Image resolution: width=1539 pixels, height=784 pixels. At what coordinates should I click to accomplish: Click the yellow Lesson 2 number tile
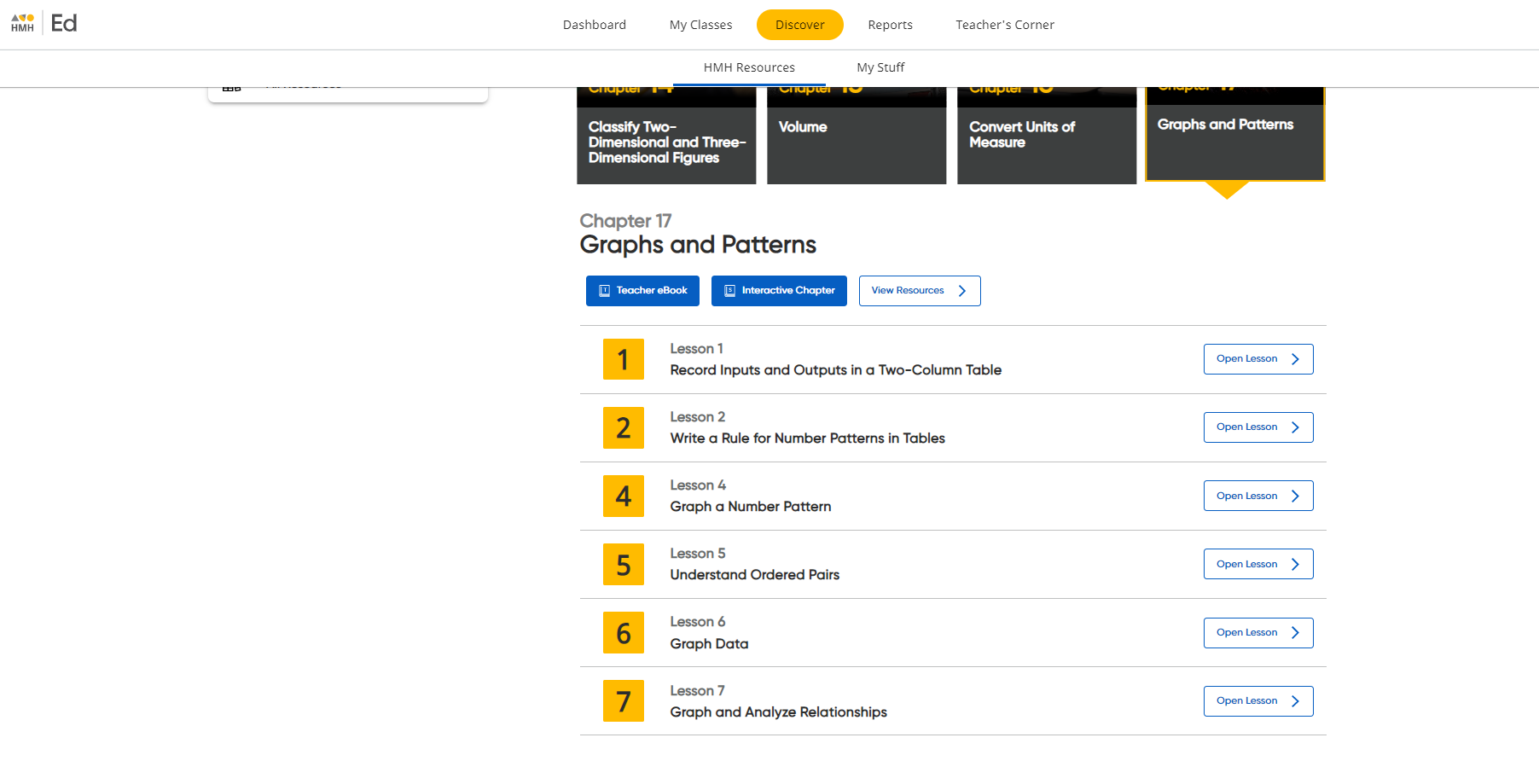(x=623, y=427)
